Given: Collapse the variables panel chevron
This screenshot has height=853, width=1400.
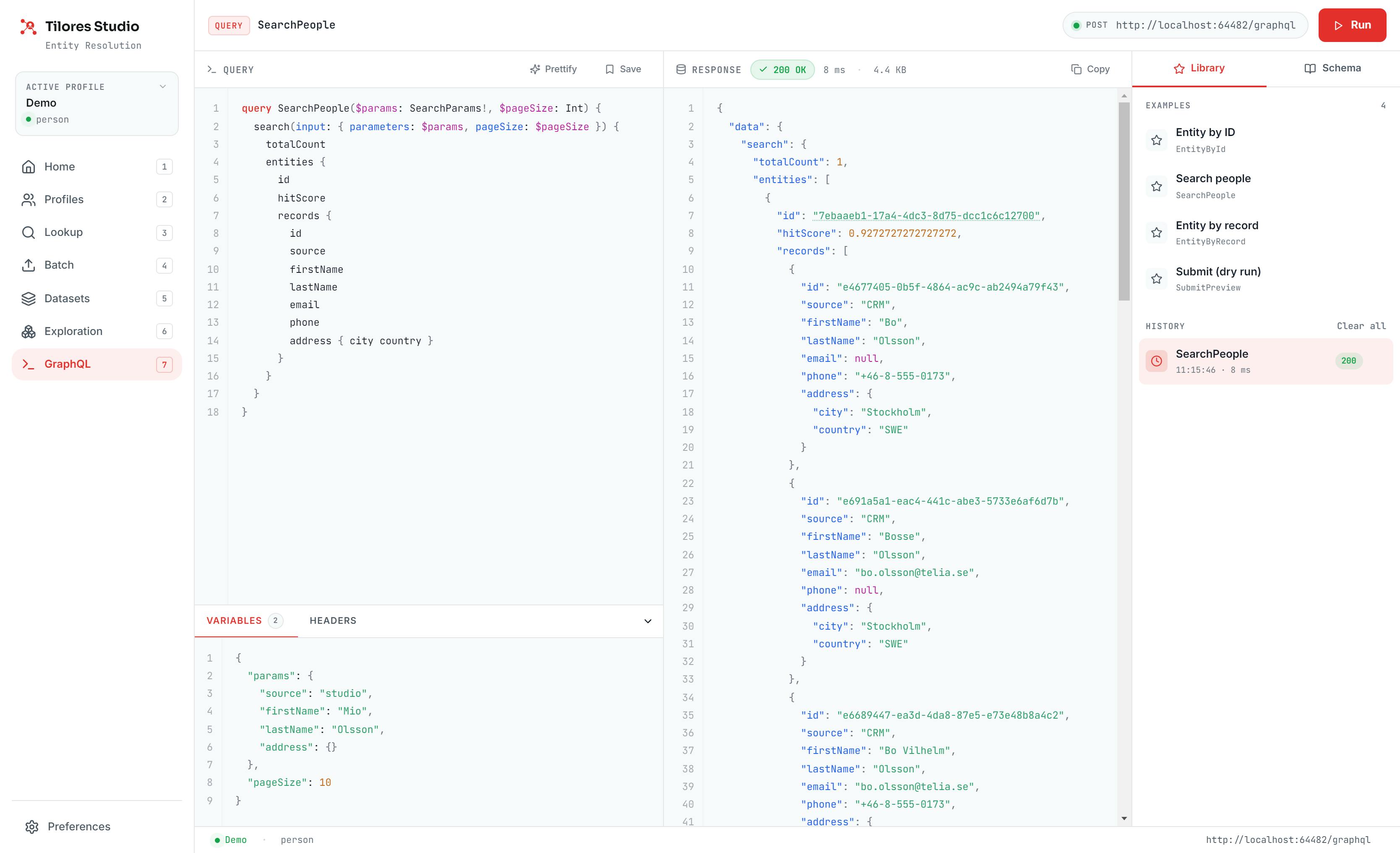Looking at the screenshot, I should (648, 621).
